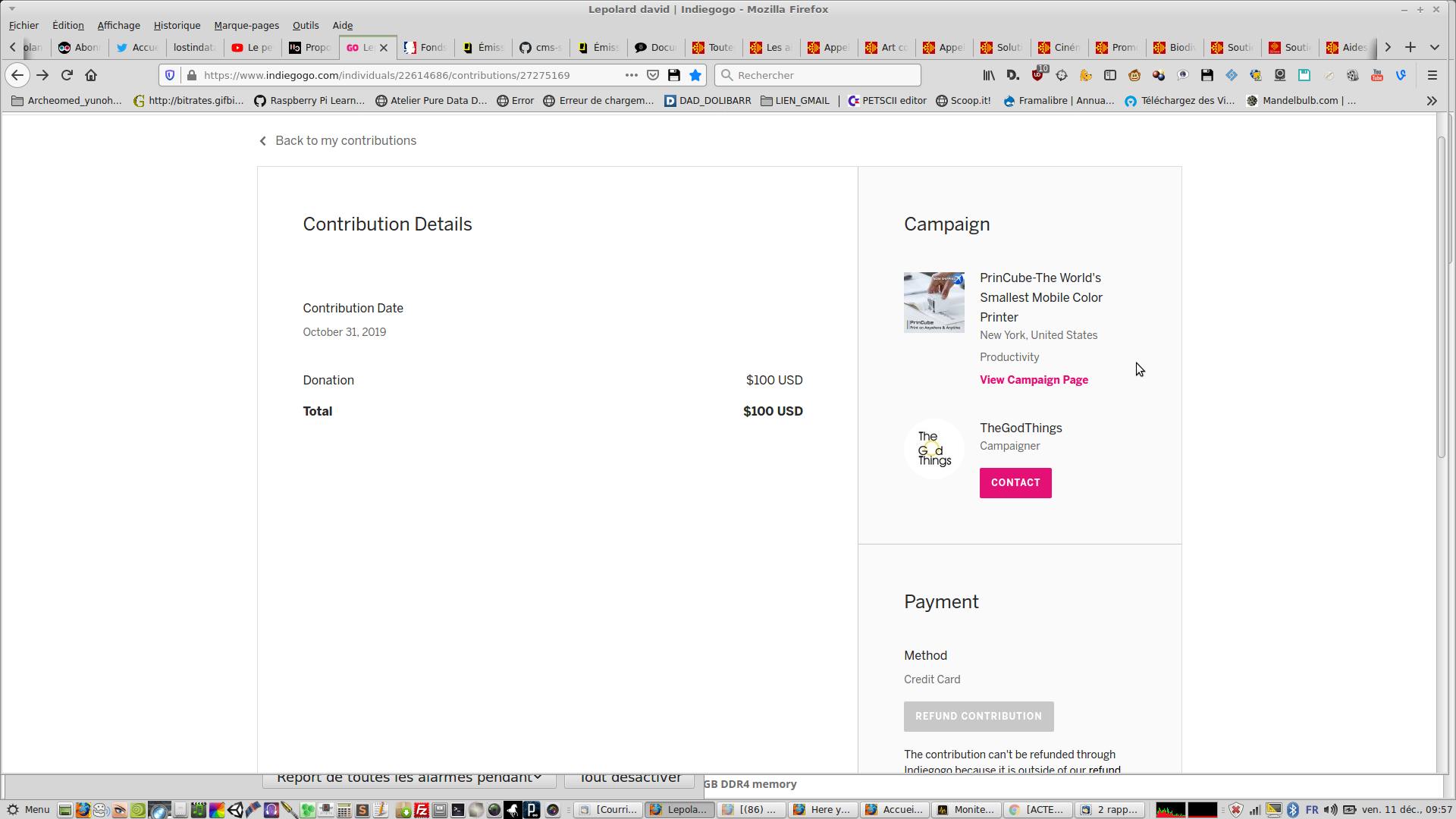Switch to the lostindata tab
This screenshot has height=819, width=1456.
(194, 47)
